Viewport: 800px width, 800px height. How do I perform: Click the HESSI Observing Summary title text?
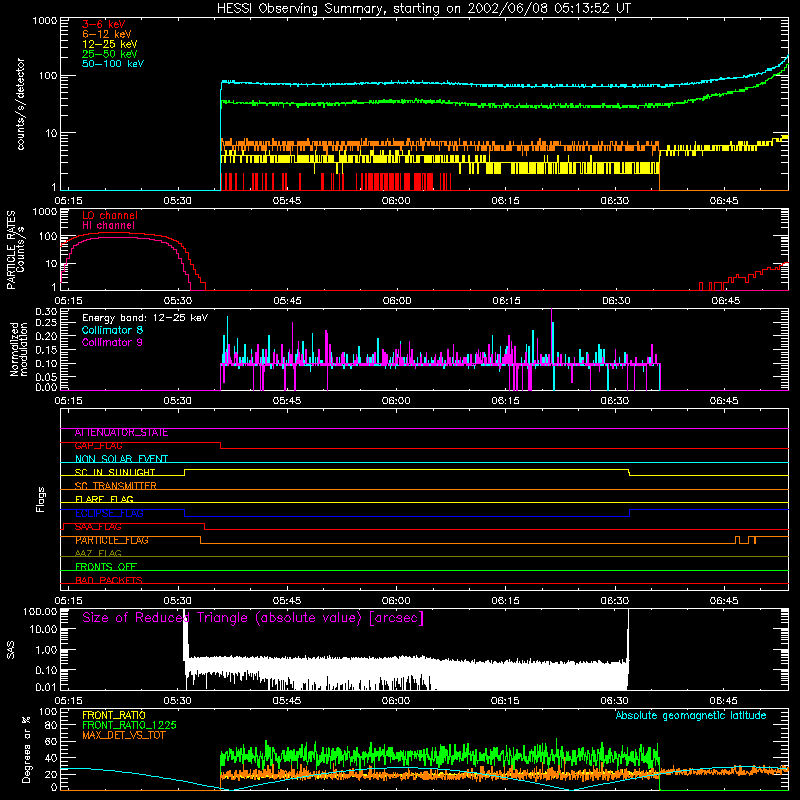coord(423,9)
